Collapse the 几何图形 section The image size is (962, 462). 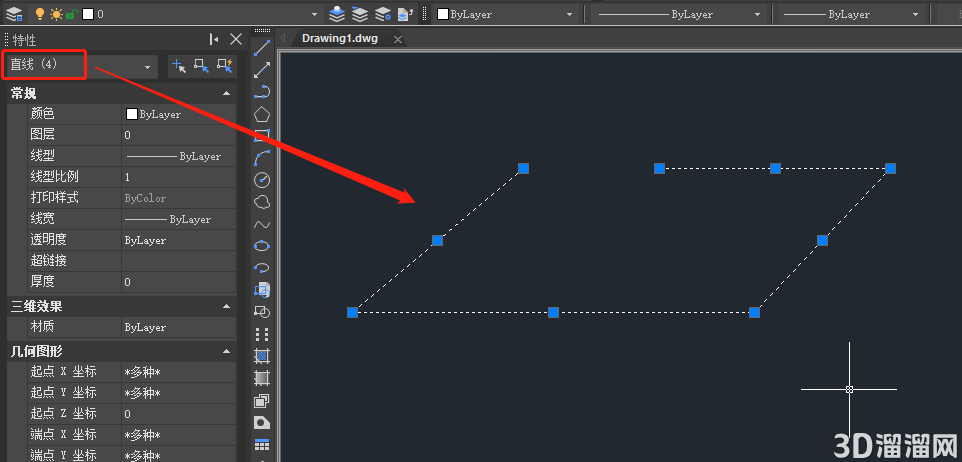click(x=226, y=352)
